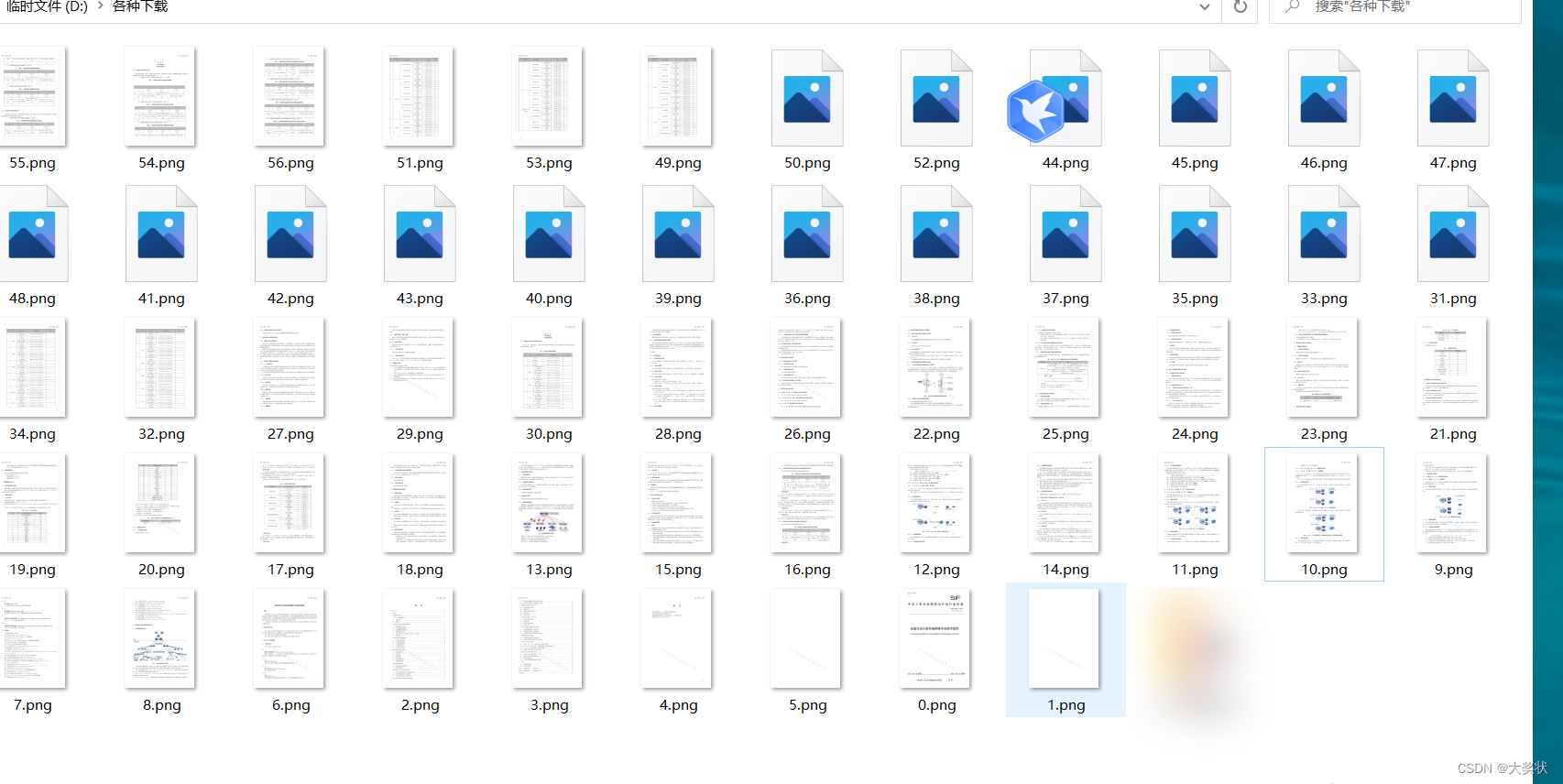This screenshot has height=784, width=1563.
Task: Select the 49.png thumbnail
Action: [677, 96]
